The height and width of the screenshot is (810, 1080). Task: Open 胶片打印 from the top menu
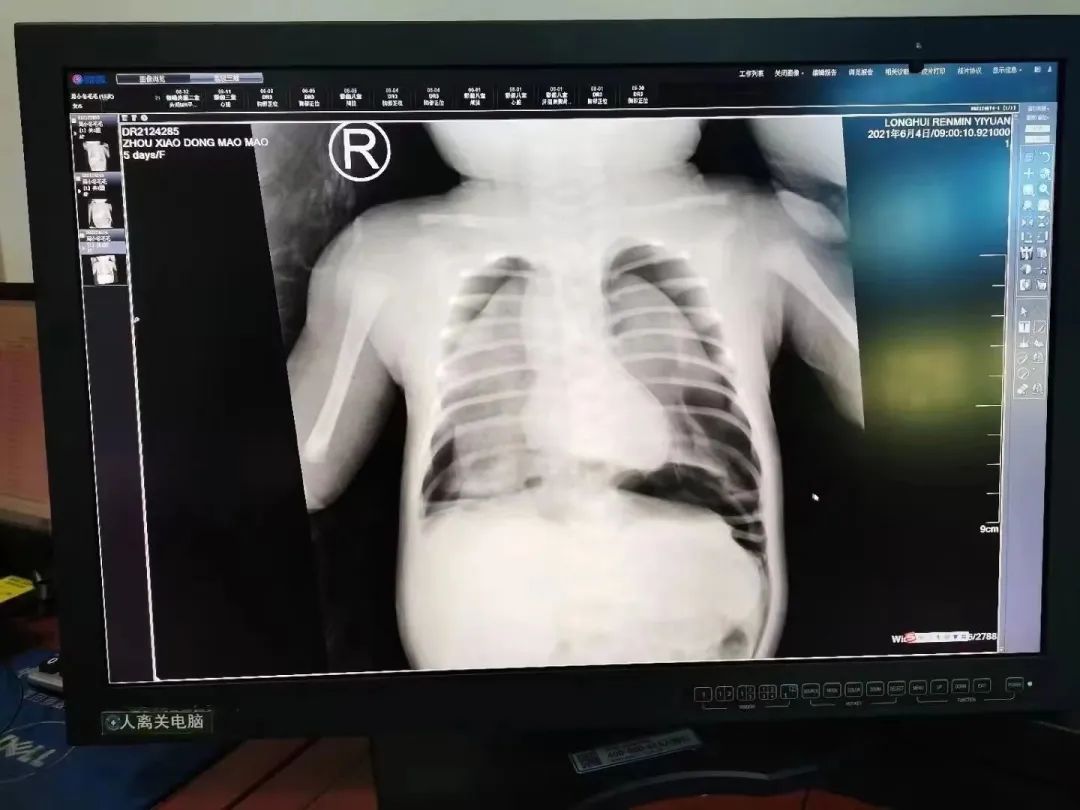[x=933, y=71]
